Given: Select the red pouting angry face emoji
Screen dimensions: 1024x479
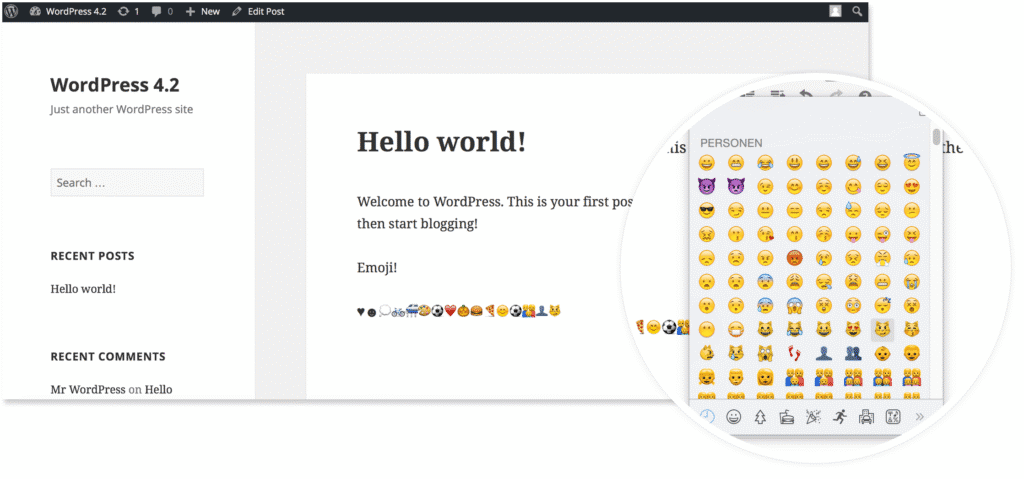Looking at the screenshot, I should tap(794, 257).
